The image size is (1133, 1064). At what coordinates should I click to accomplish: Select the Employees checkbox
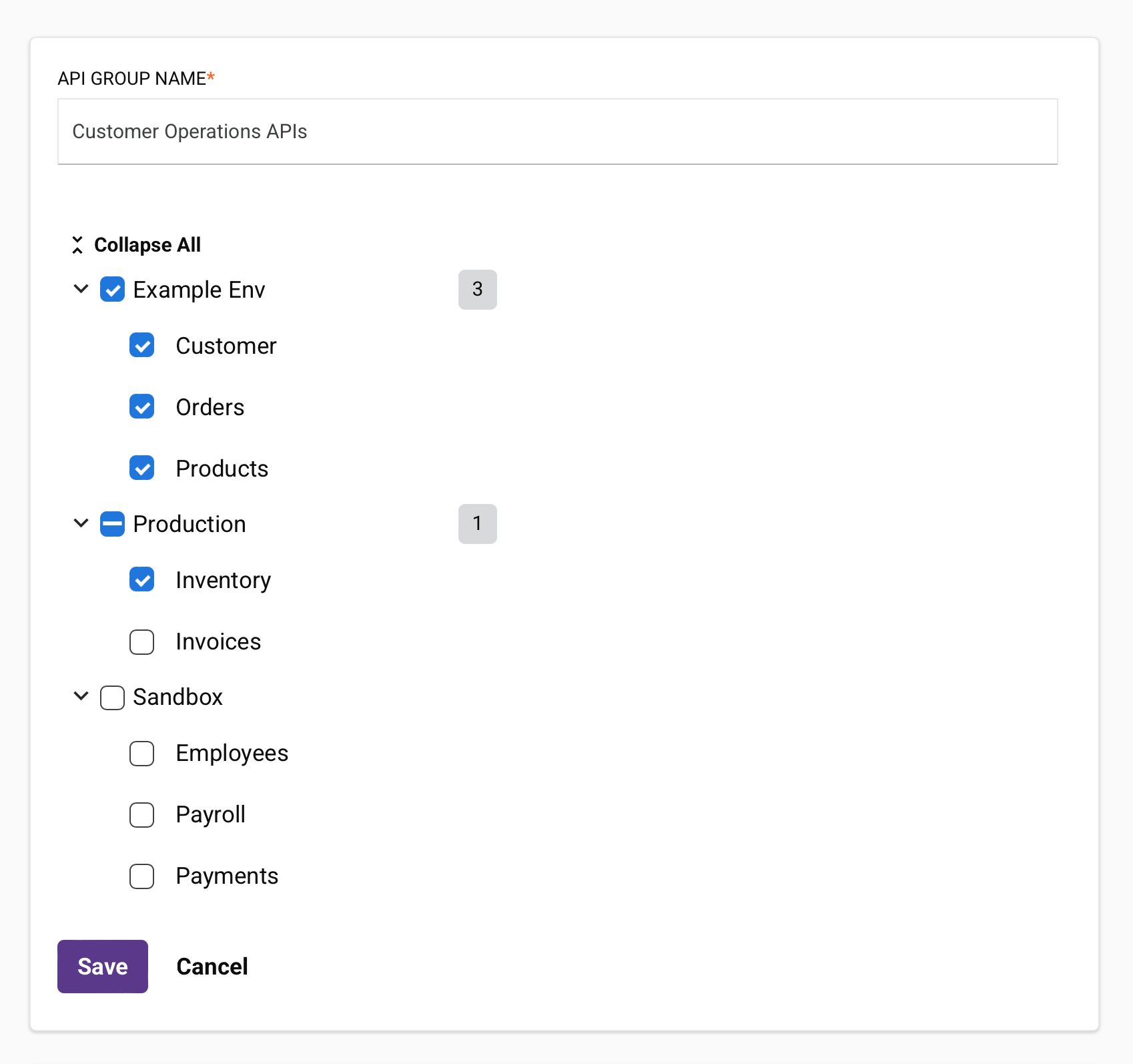(x=141, y=754)
